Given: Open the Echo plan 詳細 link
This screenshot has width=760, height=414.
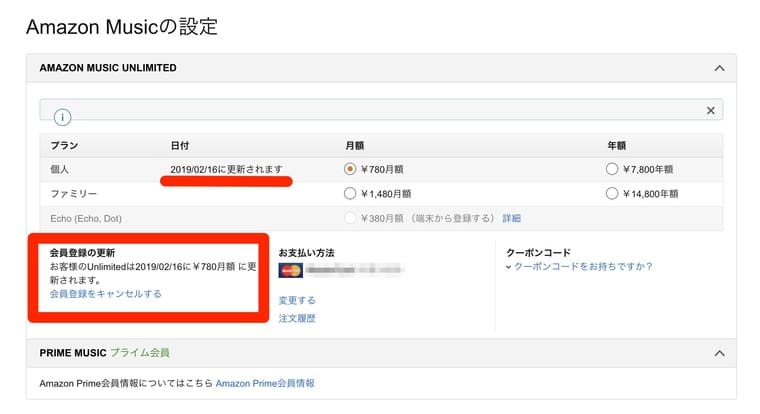Looking at the screenshot, I should click(511, 218).
